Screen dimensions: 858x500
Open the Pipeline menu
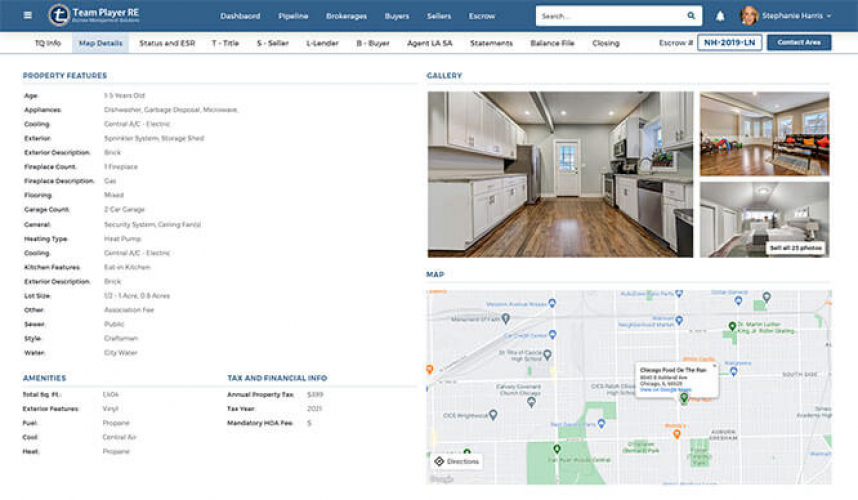point(293,16)
